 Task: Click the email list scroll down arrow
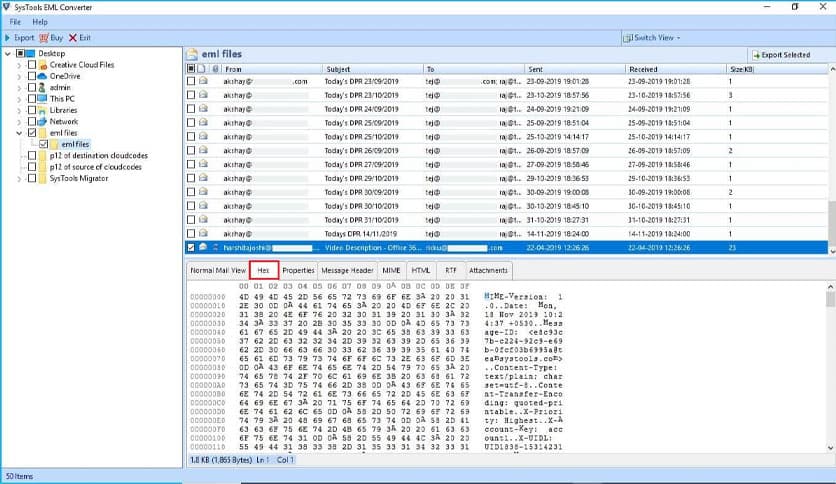tap(832, 251)
